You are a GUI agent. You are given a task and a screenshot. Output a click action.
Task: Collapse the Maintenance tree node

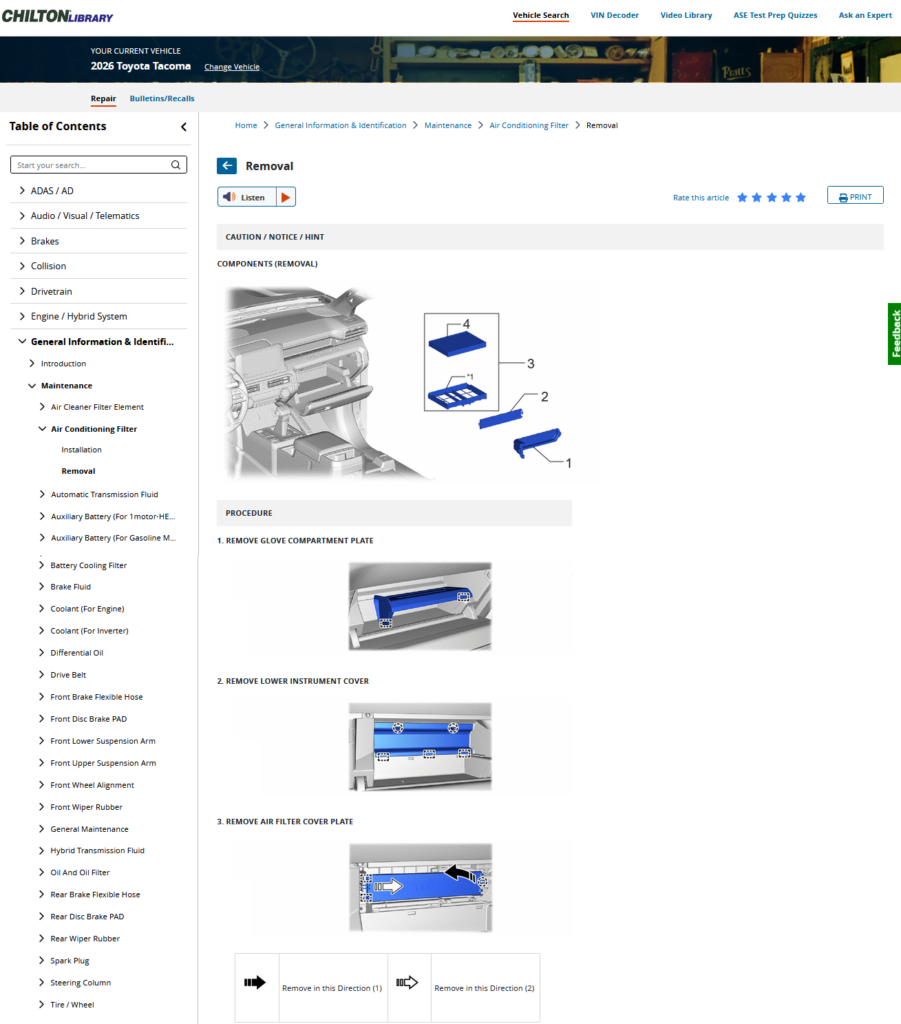tap(32, 386)
